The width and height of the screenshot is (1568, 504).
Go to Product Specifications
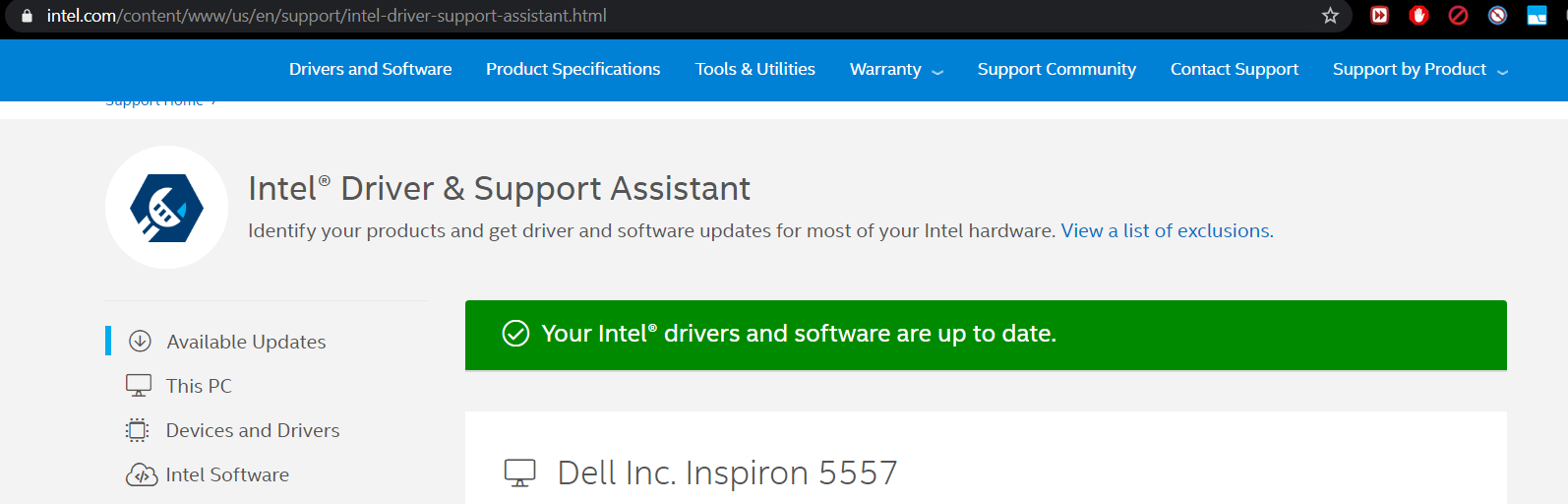(573, 70)
